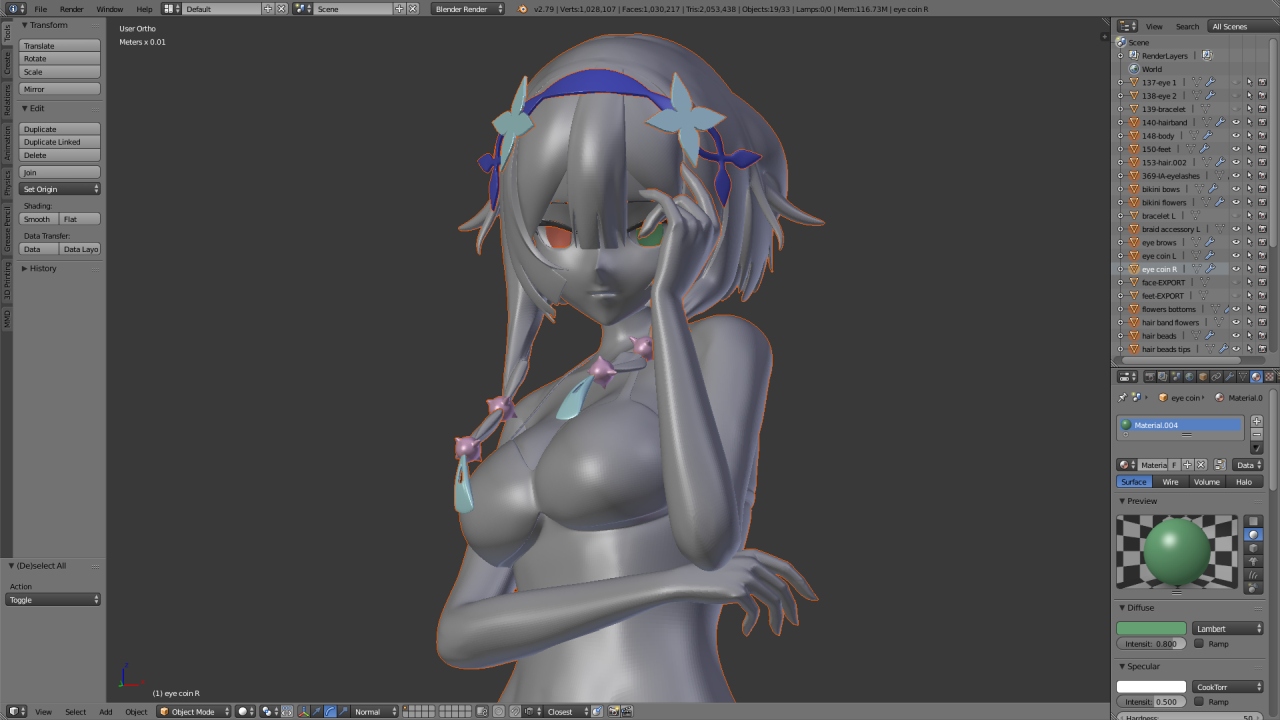Open the Set Origin dropdown
Screen dimensions: 1280x720
60,189
